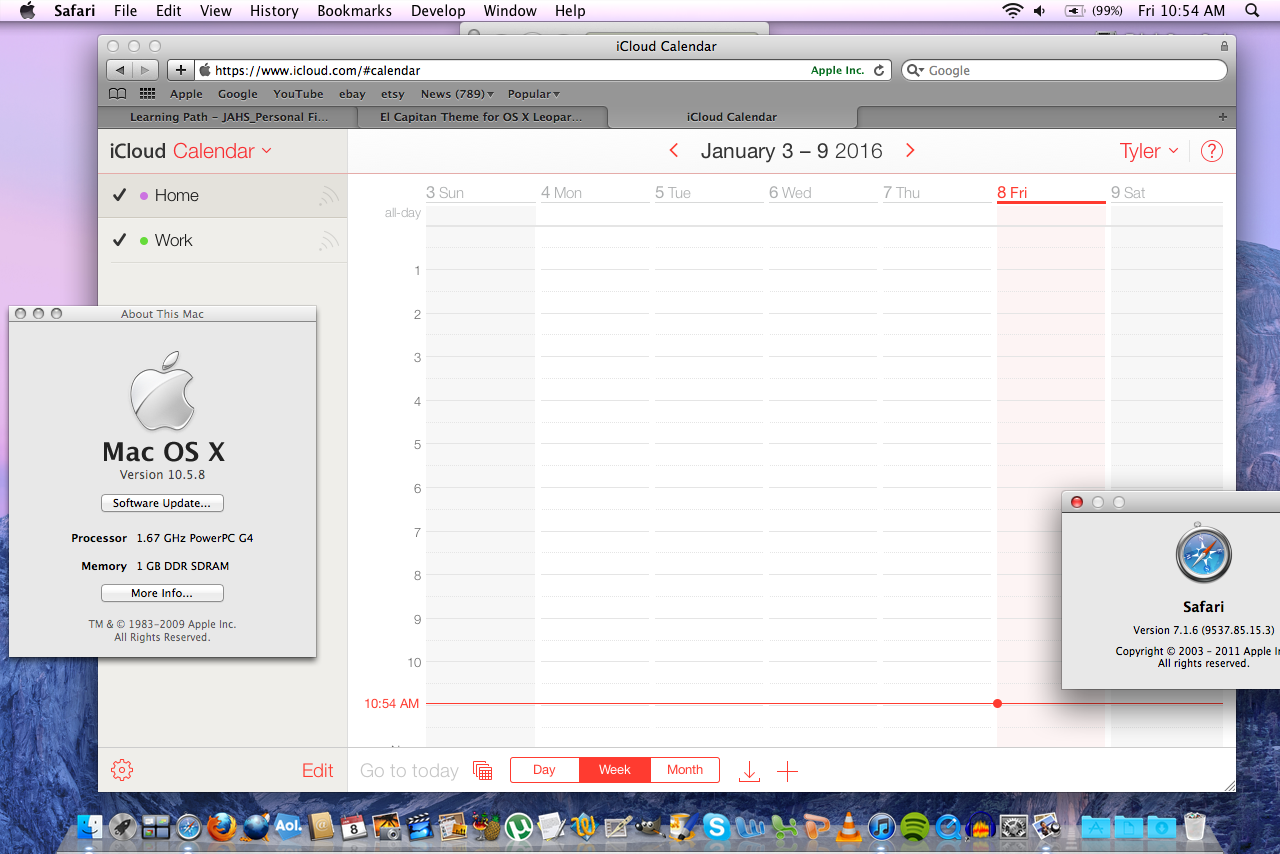1280x854 pixels.
Task: Open the History menu
Action: [274, 11]
